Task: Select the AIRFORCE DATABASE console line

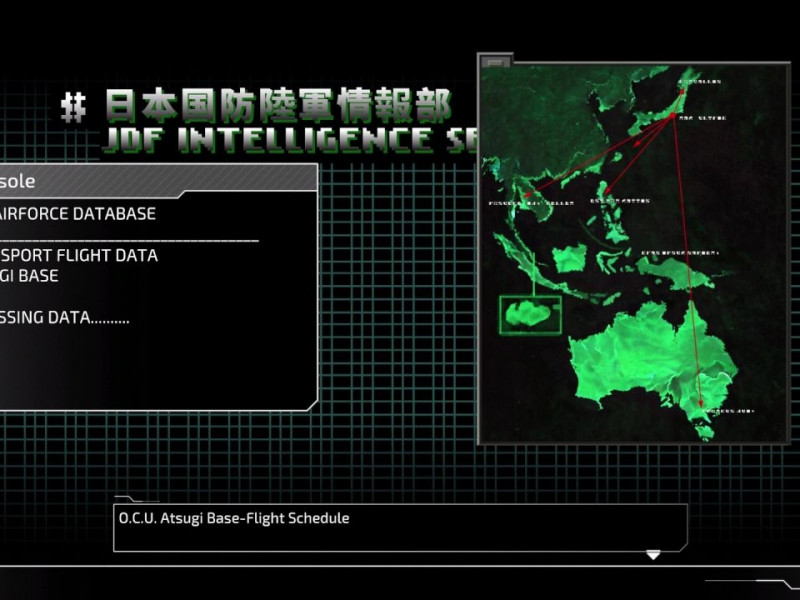Action: pos(78,213)
